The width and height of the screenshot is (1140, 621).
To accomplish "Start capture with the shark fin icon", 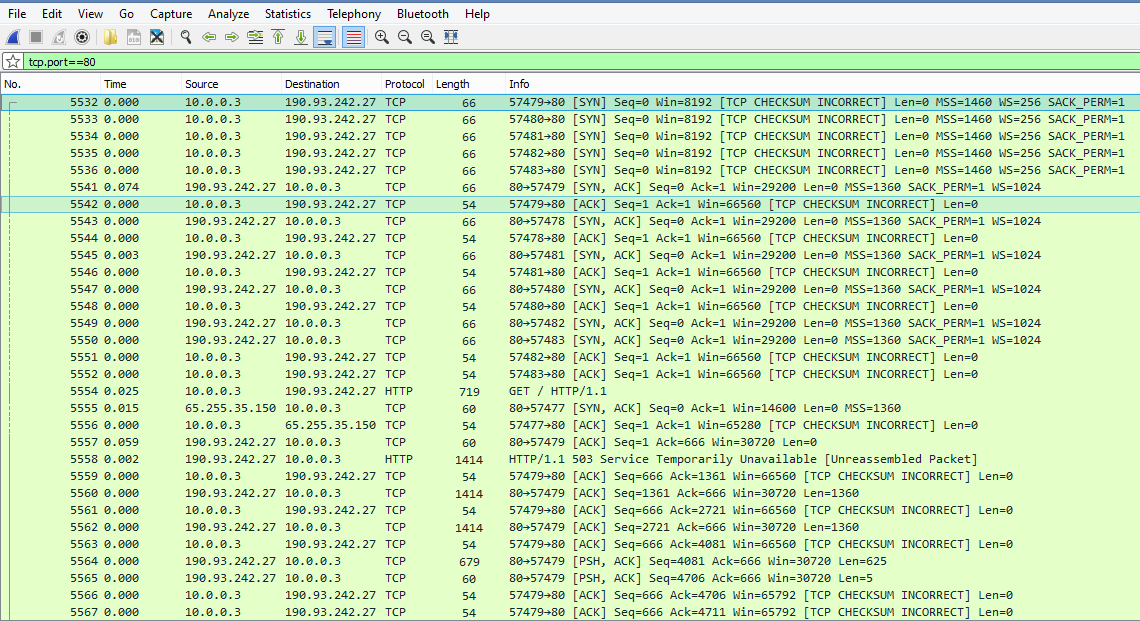I will pos(13,37).
